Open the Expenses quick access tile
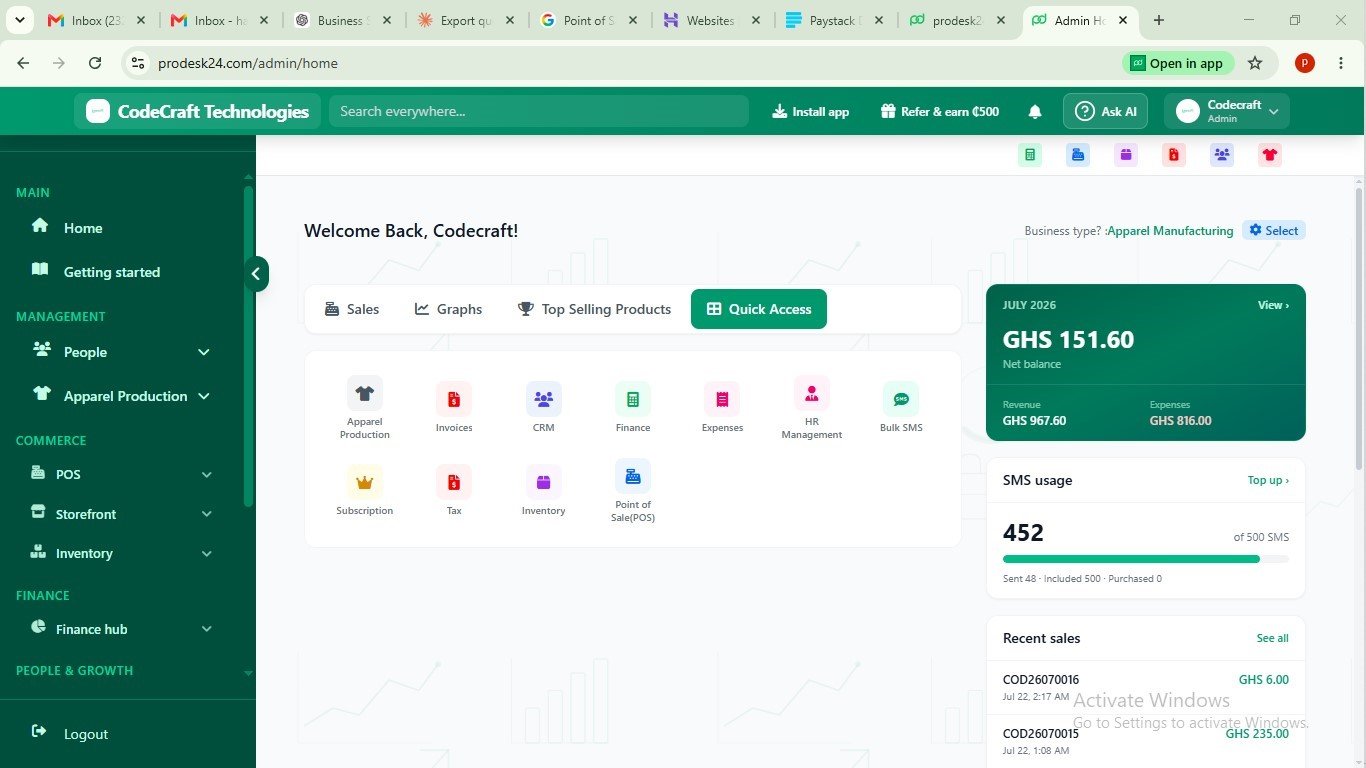 722,408
